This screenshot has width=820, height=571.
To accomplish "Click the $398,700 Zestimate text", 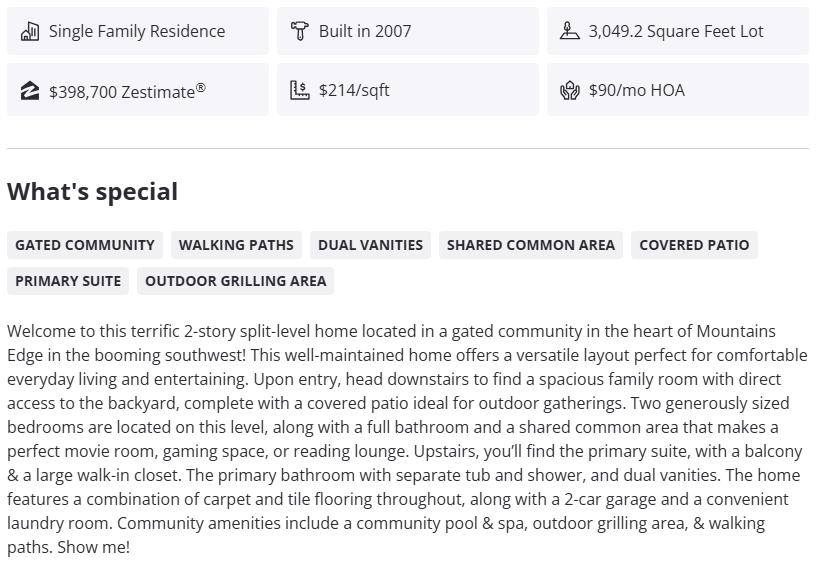I will point(127,90).
